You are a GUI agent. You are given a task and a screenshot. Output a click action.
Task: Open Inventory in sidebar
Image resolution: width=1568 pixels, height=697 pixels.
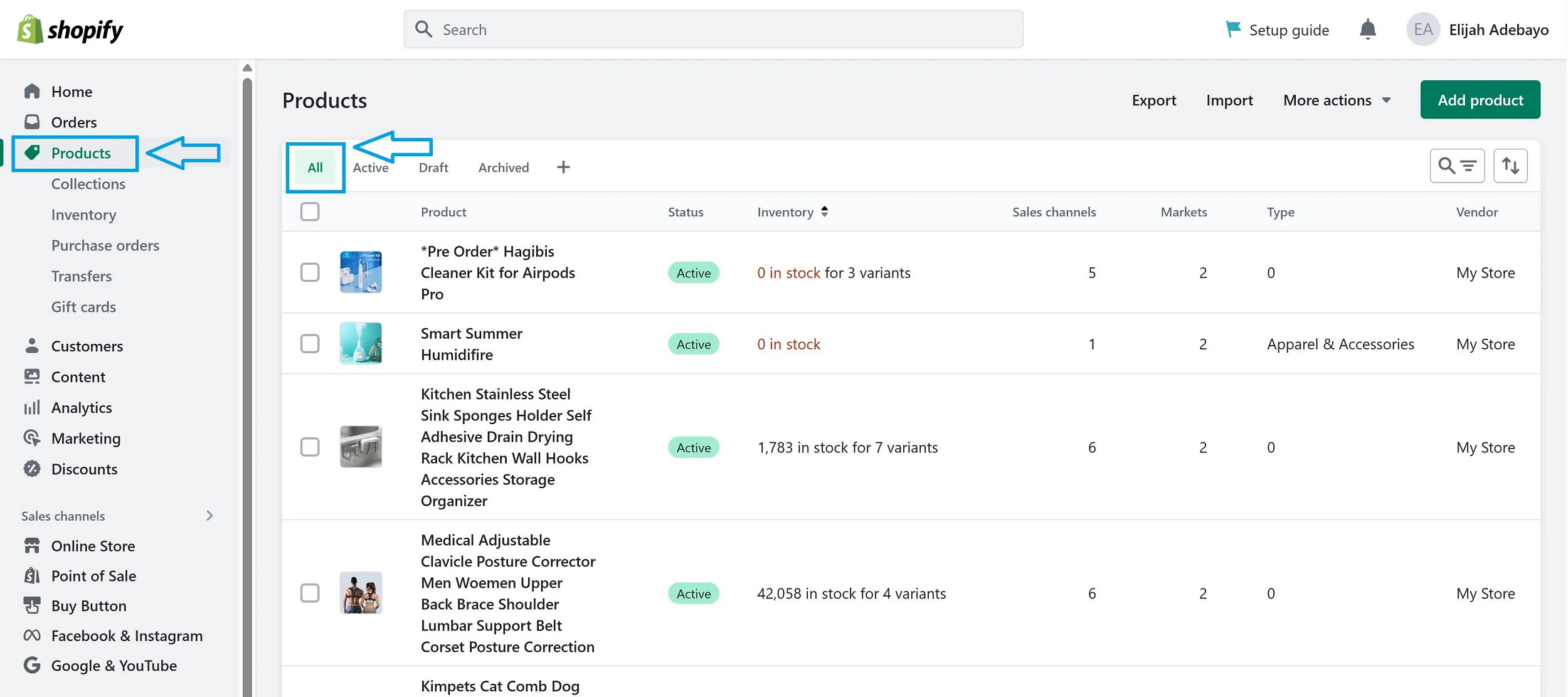(84, 215)
